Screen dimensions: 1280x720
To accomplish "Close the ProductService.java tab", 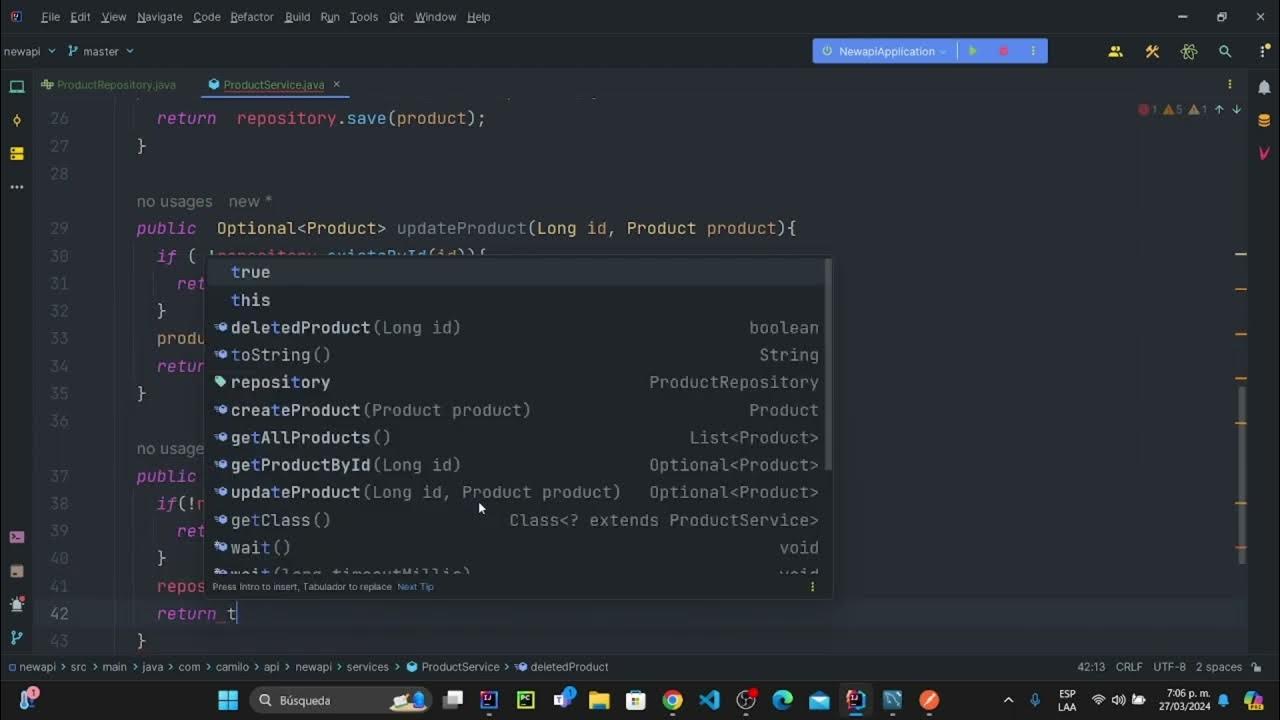I will (337, 85).
